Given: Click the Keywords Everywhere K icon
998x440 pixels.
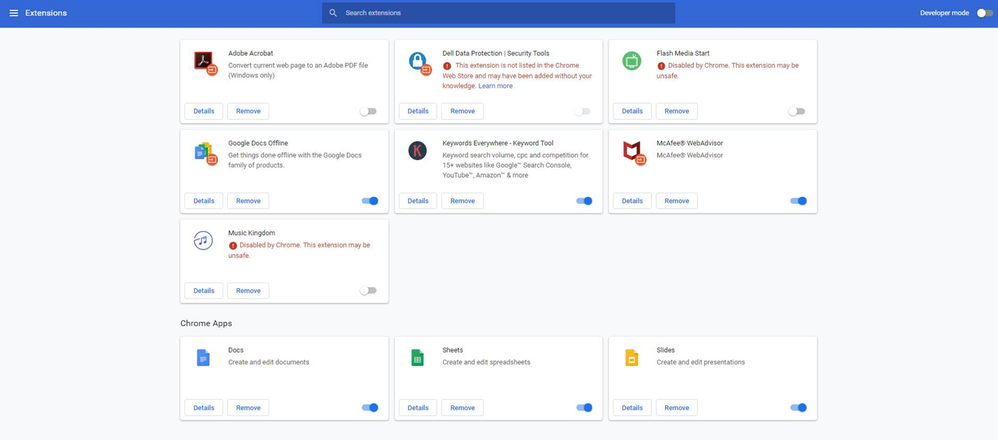Looking at the screenshot, I should tap(418, 151).
